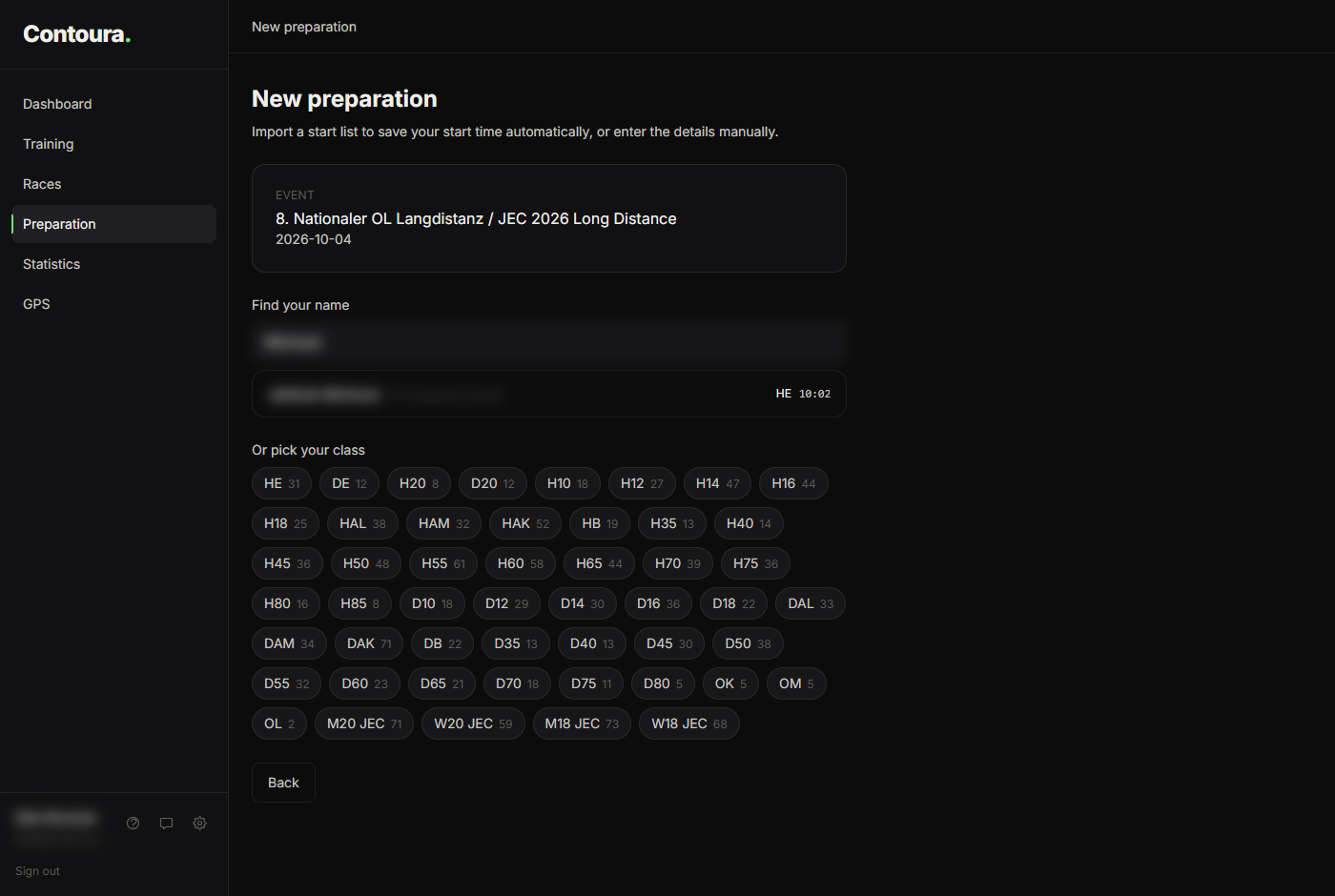
Task: Select Preparation in the sidebar
Action: [113, 224]
